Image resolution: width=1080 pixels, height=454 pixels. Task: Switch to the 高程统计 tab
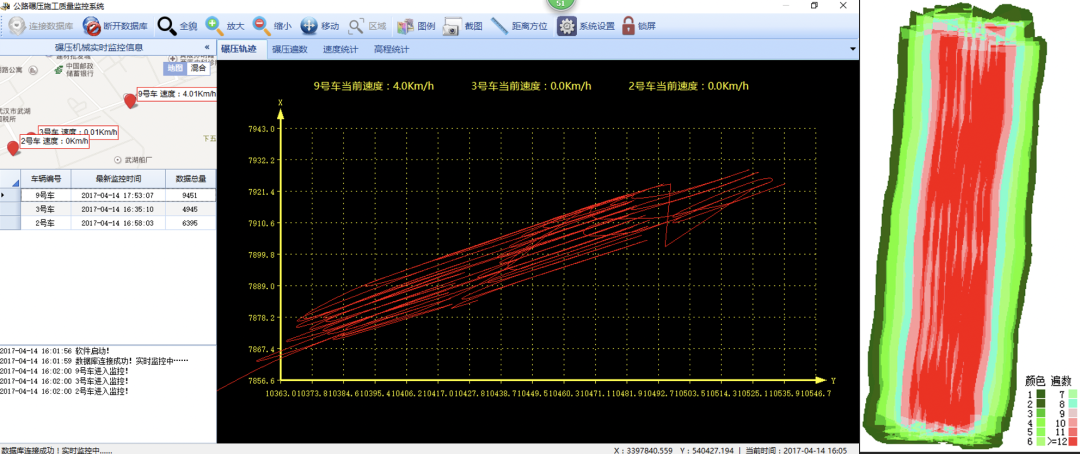tap(391, 48)
